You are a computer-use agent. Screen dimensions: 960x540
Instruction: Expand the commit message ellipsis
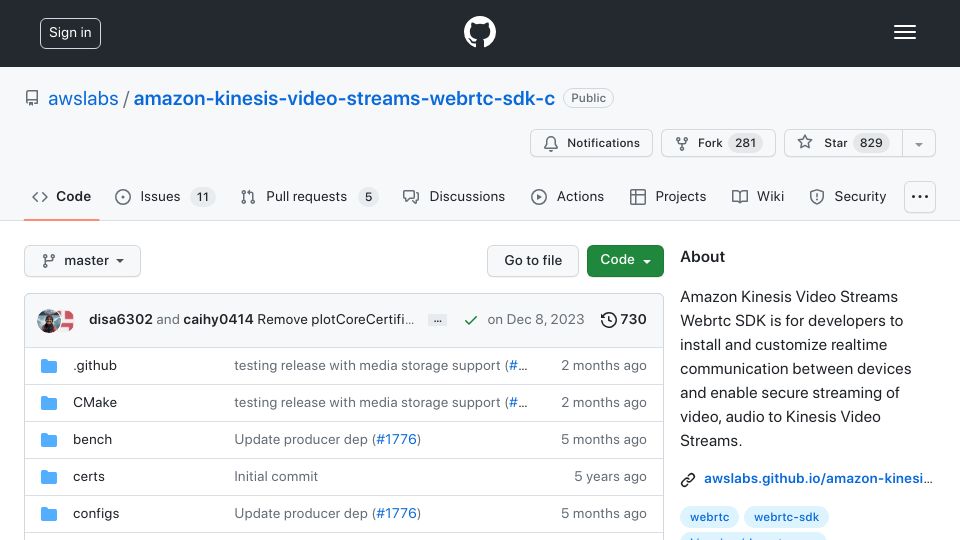click(x=437, y=320)
